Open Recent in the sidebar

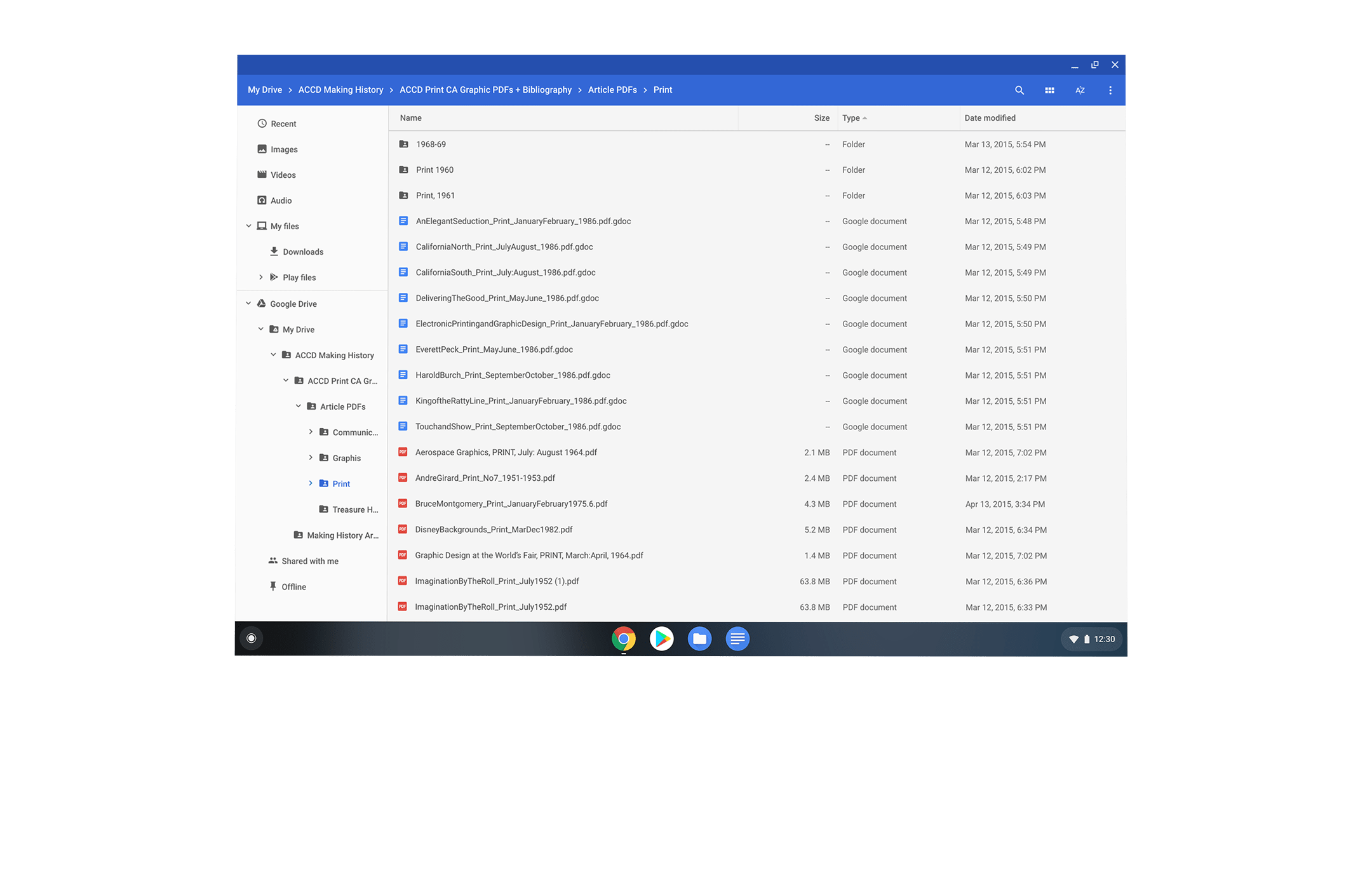[x=283, y=124]
